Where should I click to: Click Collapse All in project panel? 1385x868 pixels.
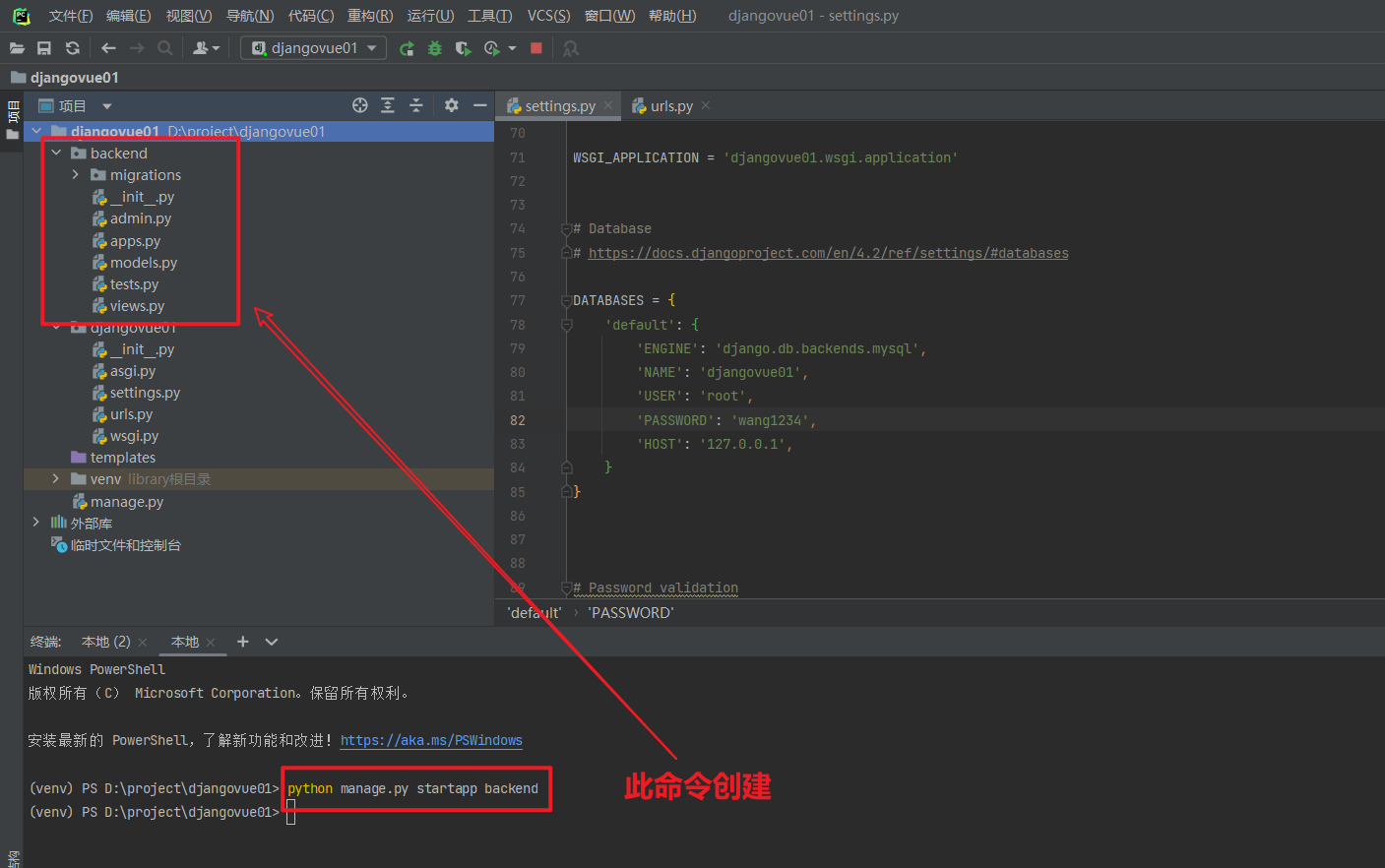click(416, 105)
